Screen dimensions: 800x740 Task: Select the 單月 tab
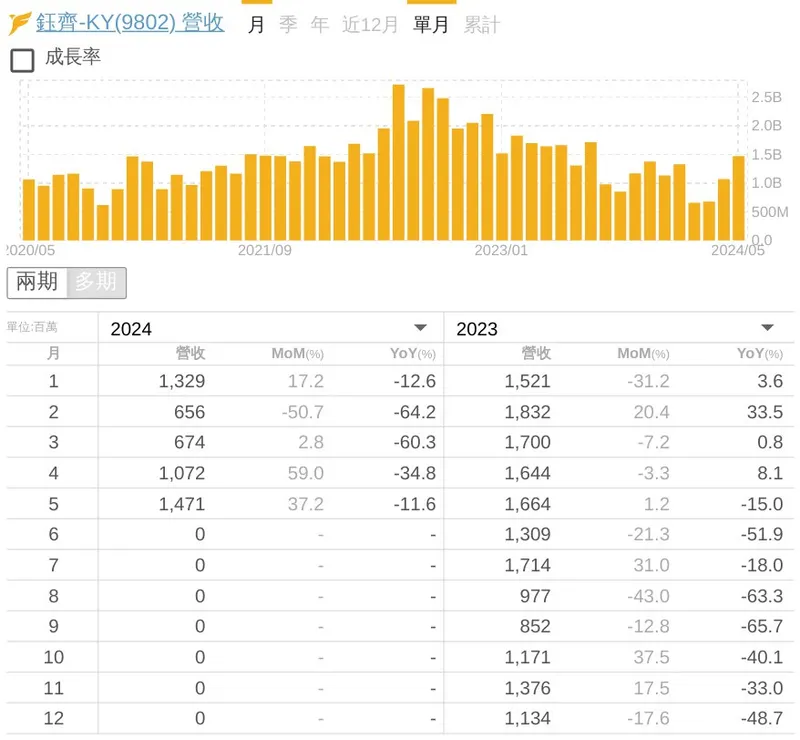pyautogui.click(x=431, y=24)
